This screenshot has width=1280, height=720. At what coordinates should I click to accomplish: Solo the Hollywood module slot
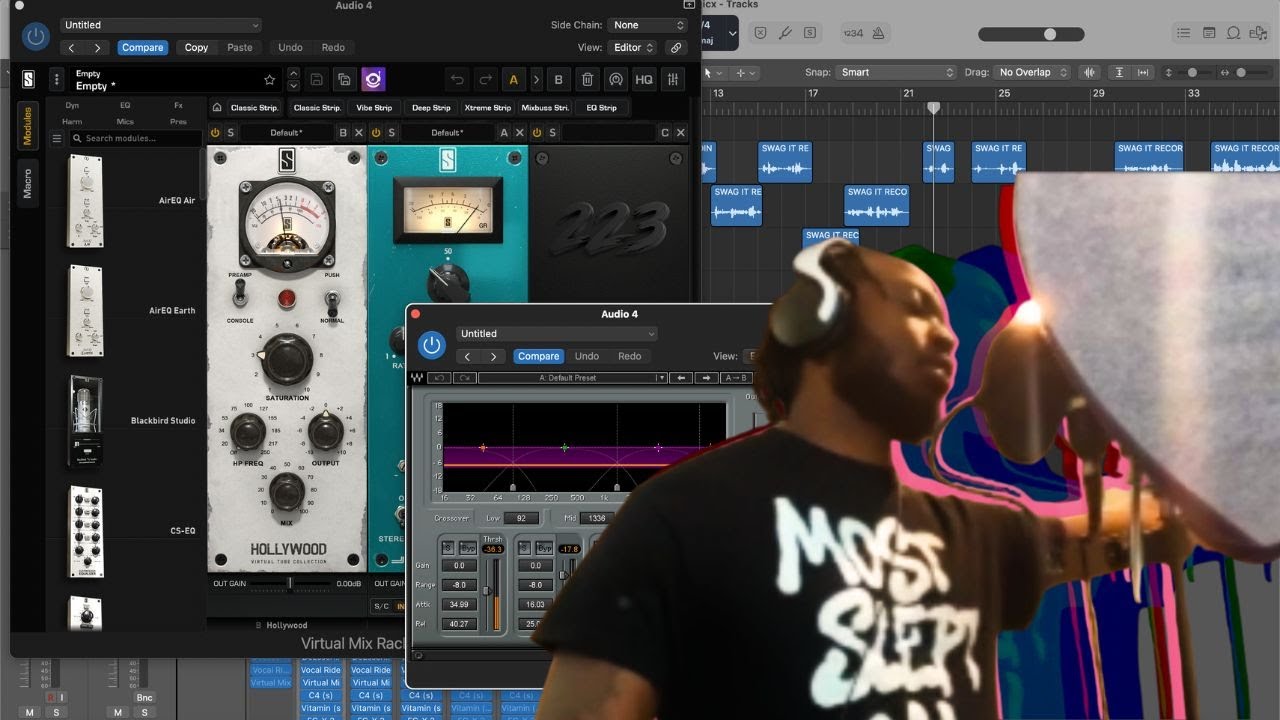pyautogui.click(x=231, y=133)
